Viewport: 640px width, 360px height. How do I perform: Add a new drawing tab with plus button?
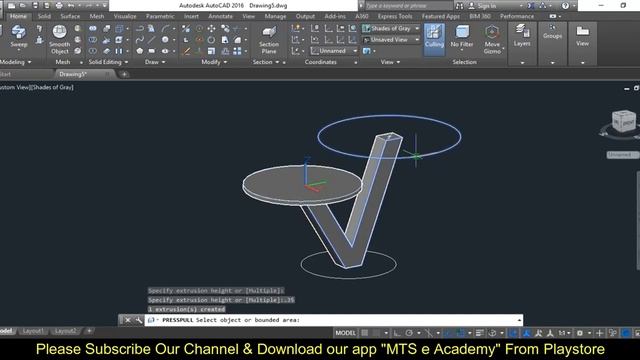pos(124,74)
